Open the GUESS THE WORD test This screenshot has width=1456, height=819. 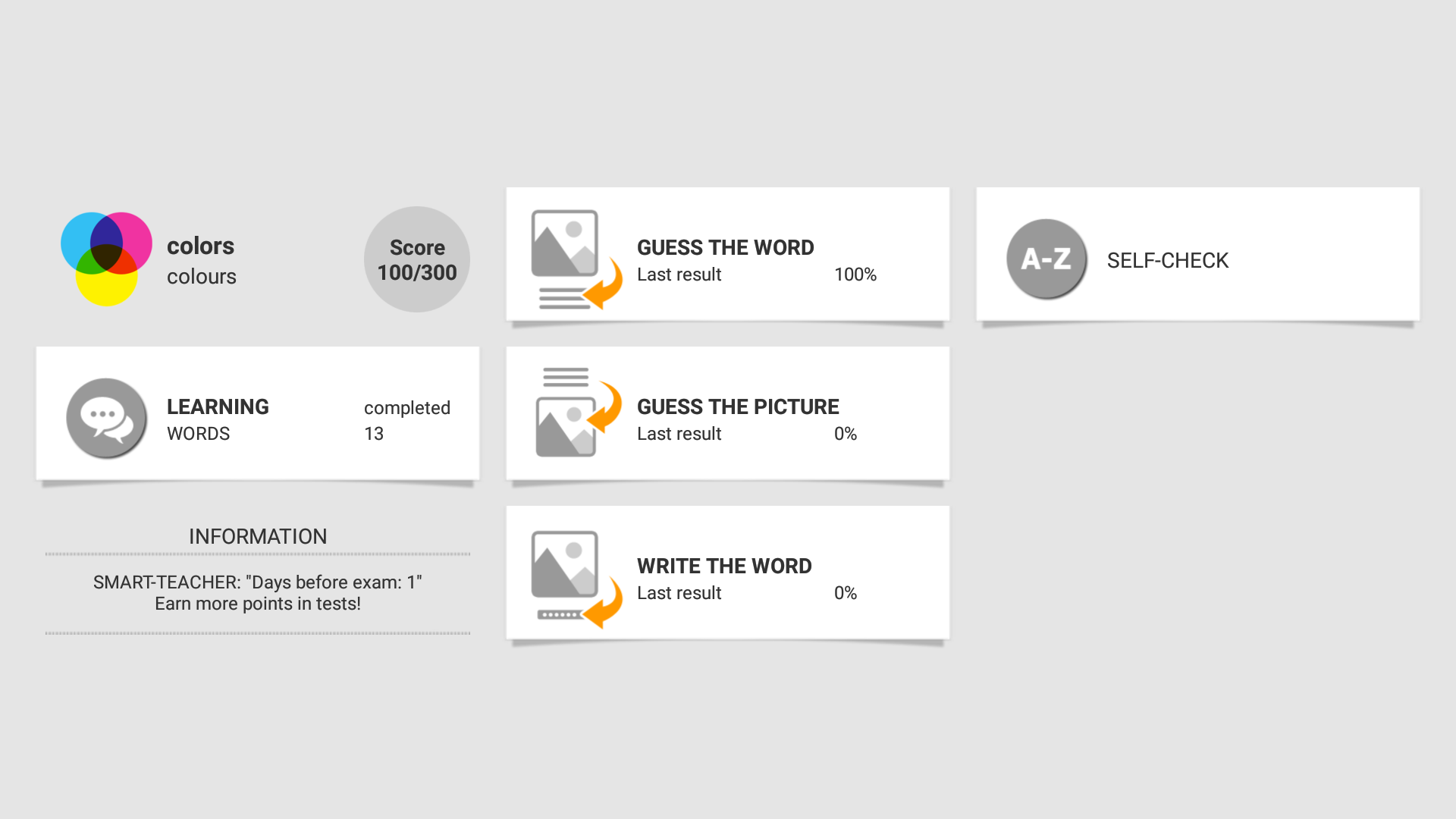(x=725, y=248)
